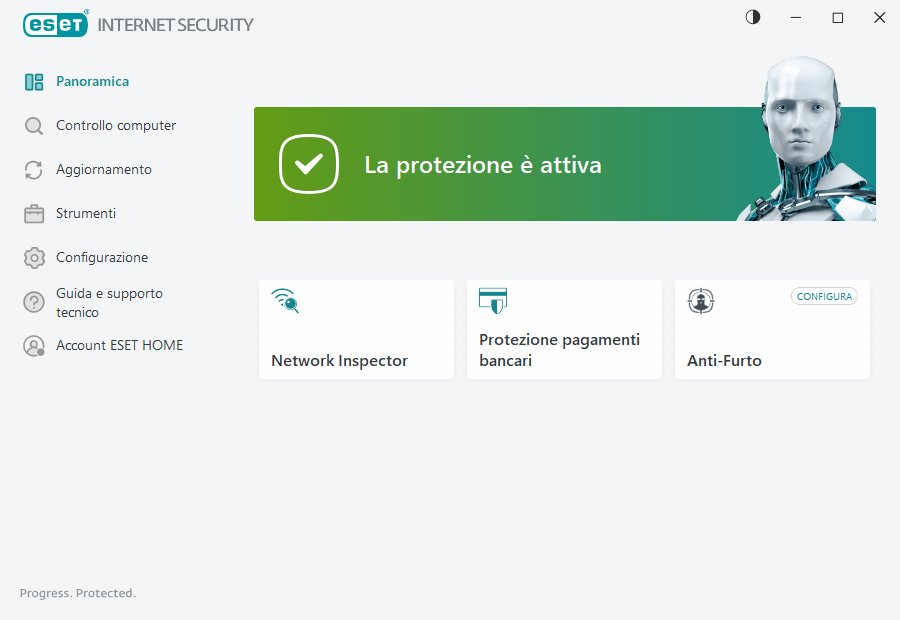The height and width of the screenshot is (620, 900).
Task: Click the Protezione pagamenti card shield icon
Action: click(493, 300)
